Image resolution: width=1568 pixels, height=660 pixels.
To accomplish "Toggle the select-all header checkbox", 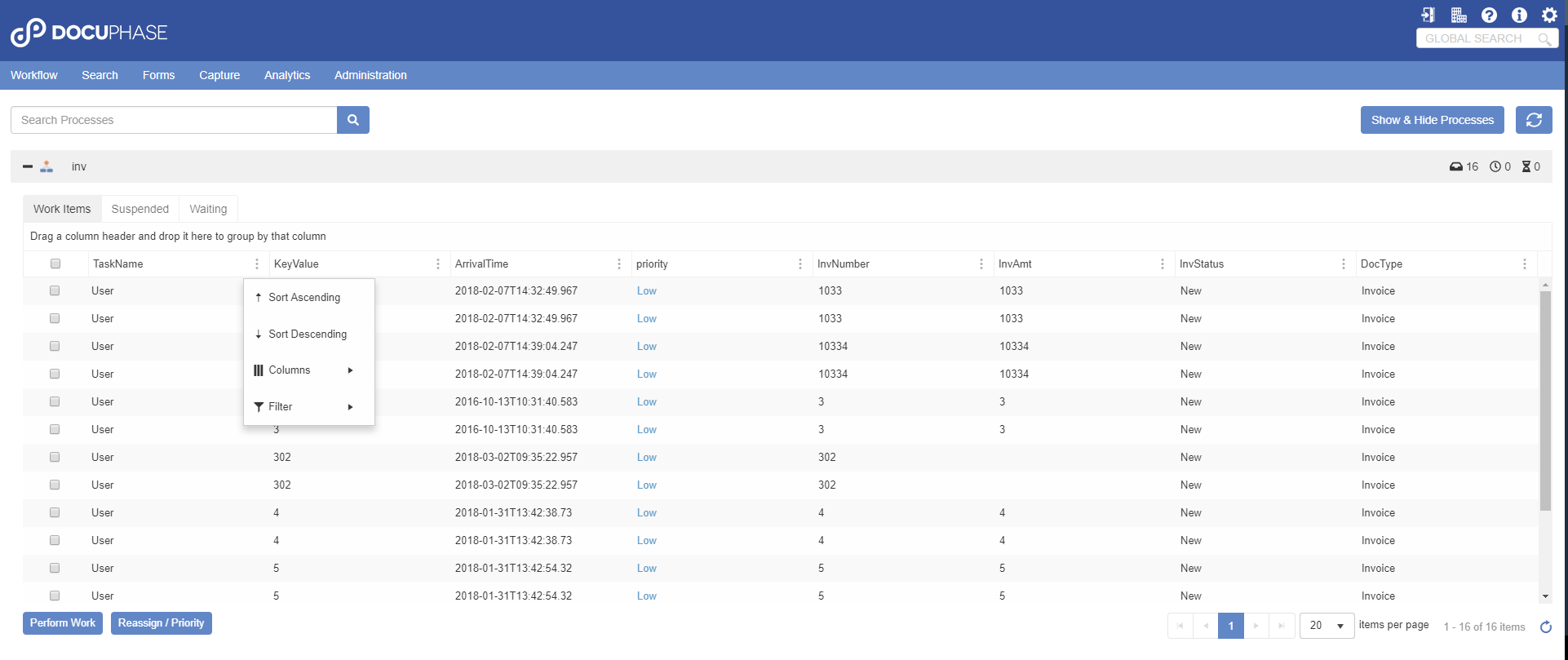I will (55, 264).
